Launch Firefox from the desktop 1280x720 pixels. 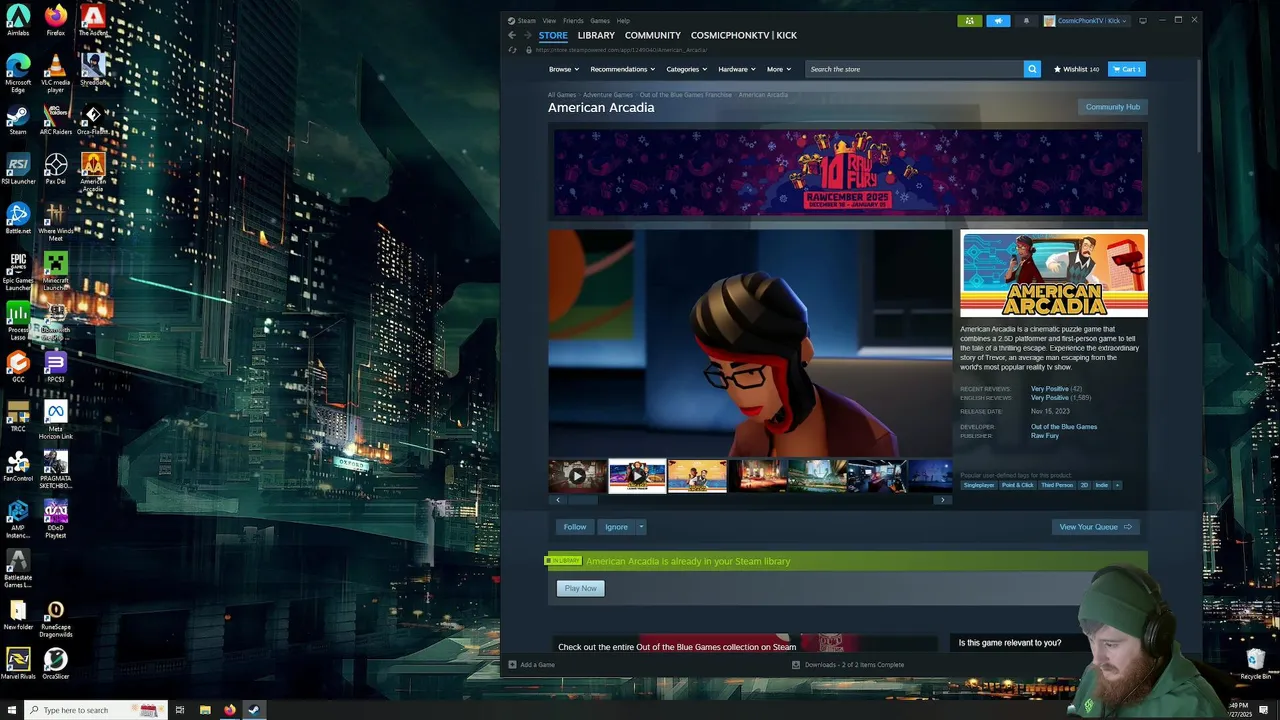56,21
